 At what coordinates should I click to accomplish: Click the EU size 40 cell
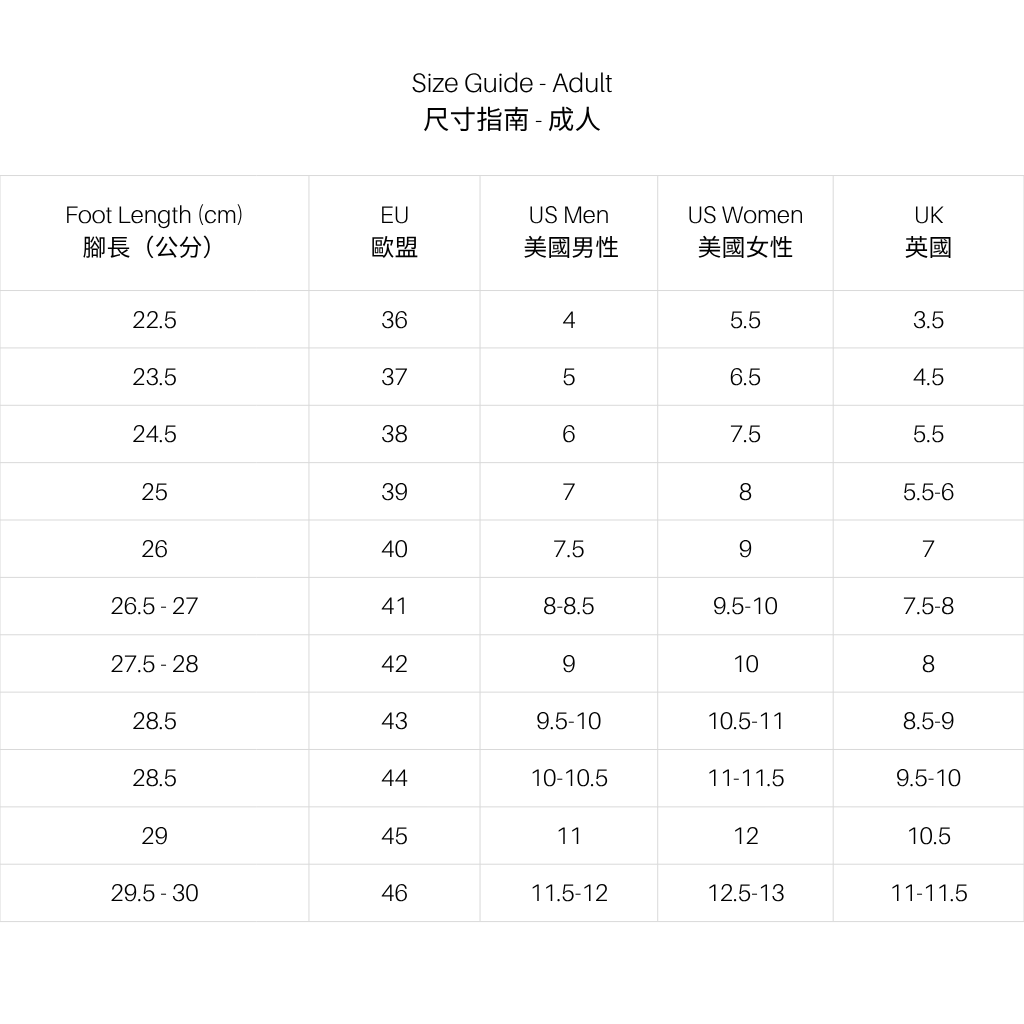point(394,549)
